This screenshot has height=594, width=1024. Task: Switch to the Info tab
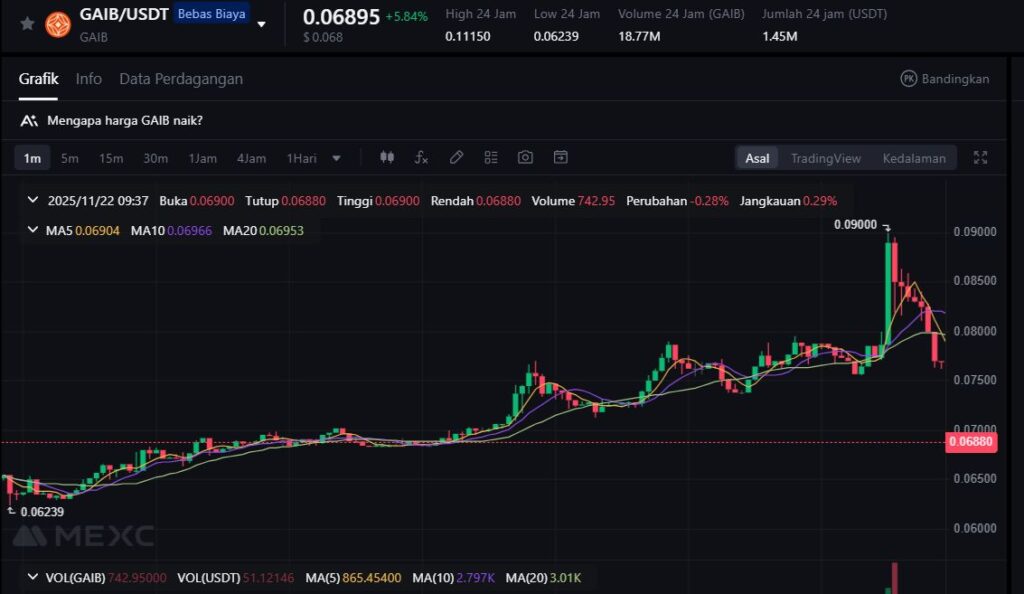pyautogui.click(x=88, y=79)
